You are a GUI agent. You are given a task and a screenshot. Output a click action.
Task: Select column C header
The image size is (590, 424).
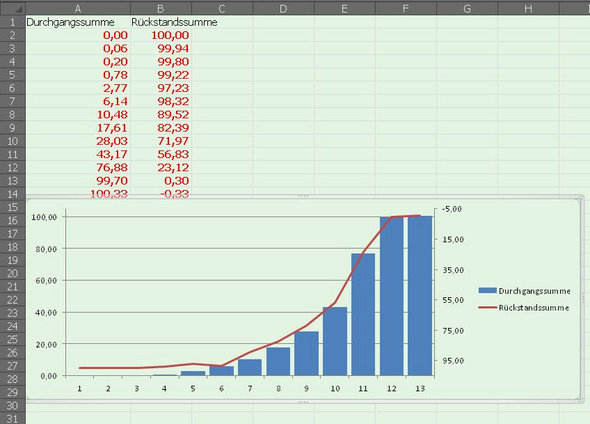click(222, 9)
